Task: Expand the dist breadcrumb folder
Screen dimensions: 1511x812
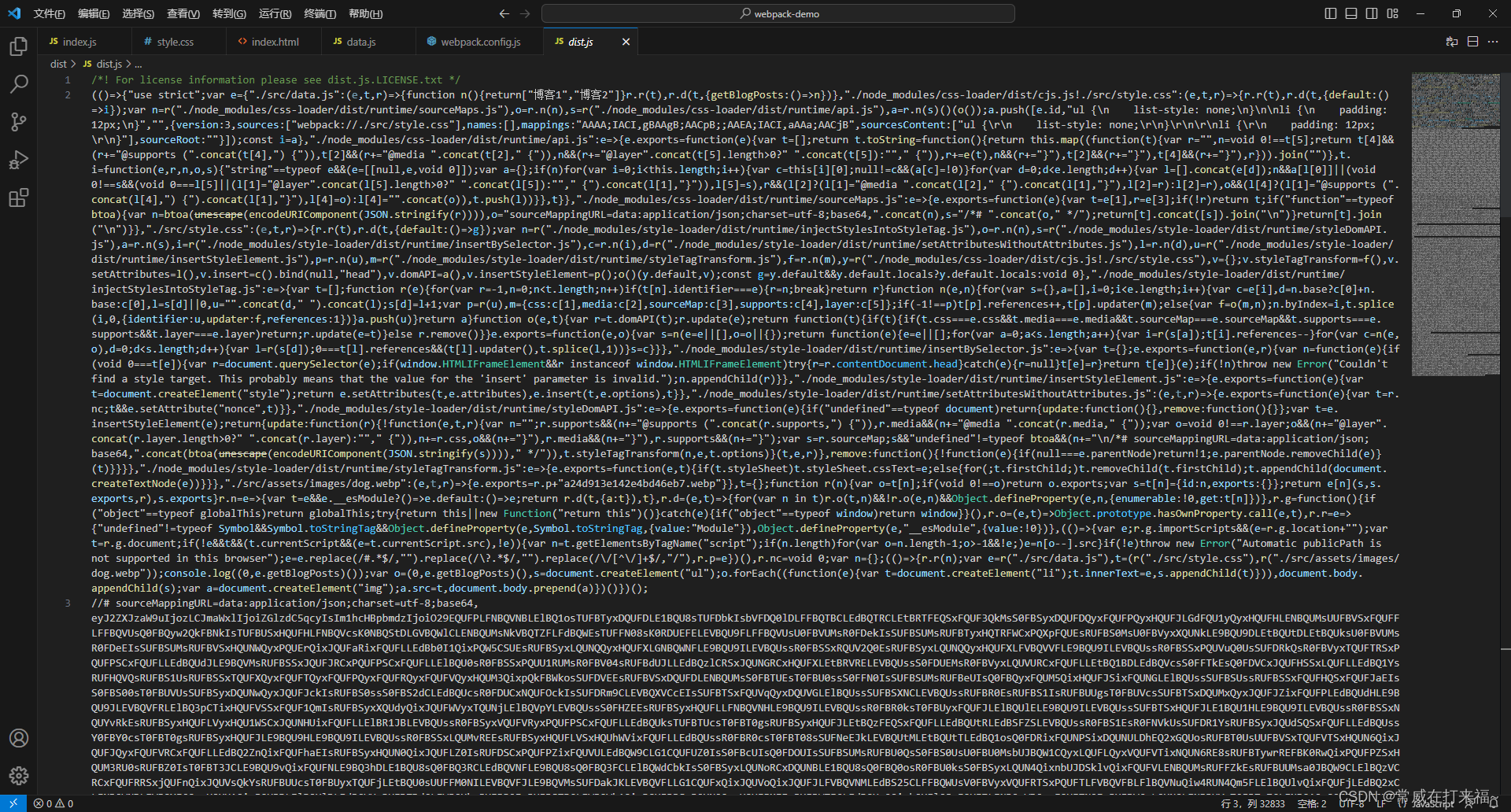Action: 58,64
